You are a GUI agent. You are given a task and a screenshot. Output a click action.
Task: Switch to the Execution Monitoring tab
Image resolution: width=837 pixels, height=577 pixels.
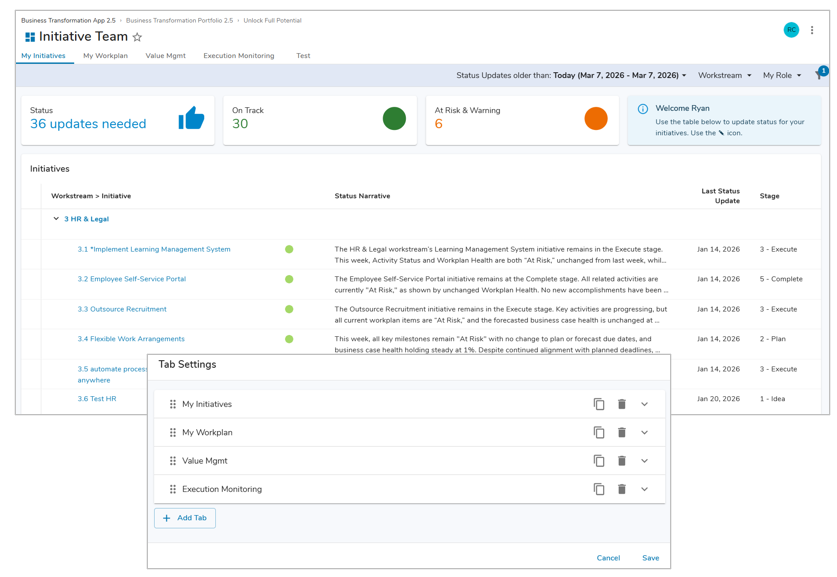[x=238, y=56]
